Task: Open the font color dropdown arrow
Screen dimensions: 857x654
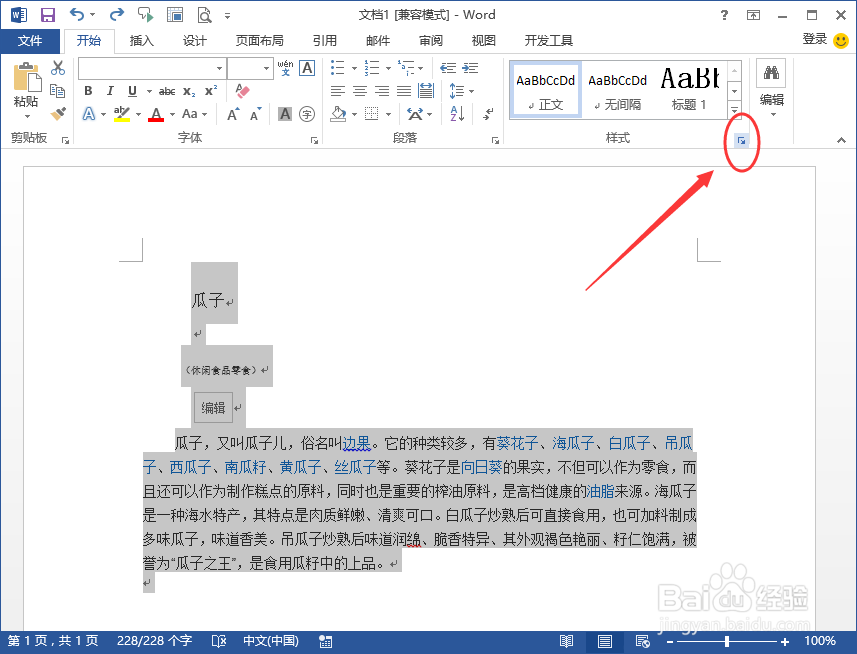Action: [x=171, y=113]
